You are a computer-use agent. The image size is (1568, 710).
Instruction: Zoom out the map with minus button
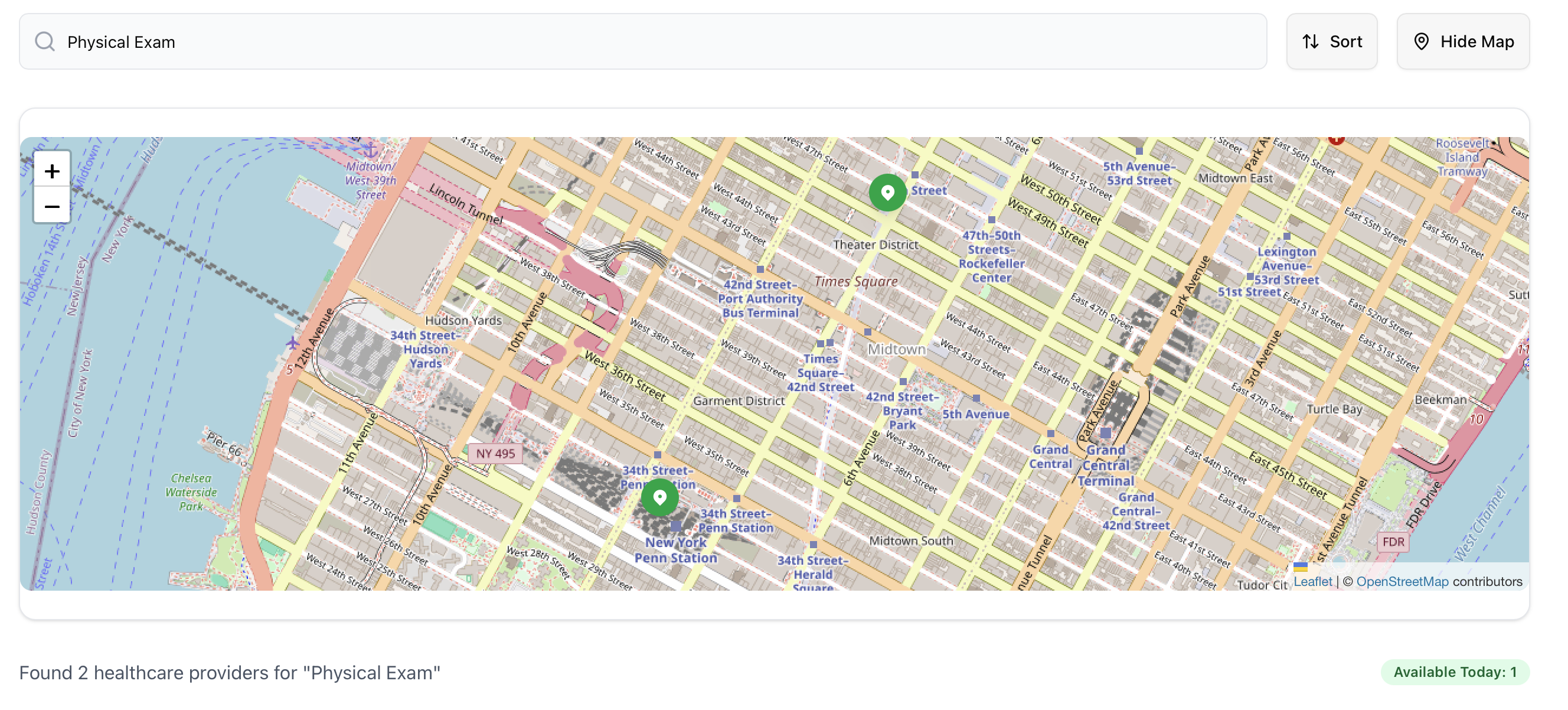52,206
